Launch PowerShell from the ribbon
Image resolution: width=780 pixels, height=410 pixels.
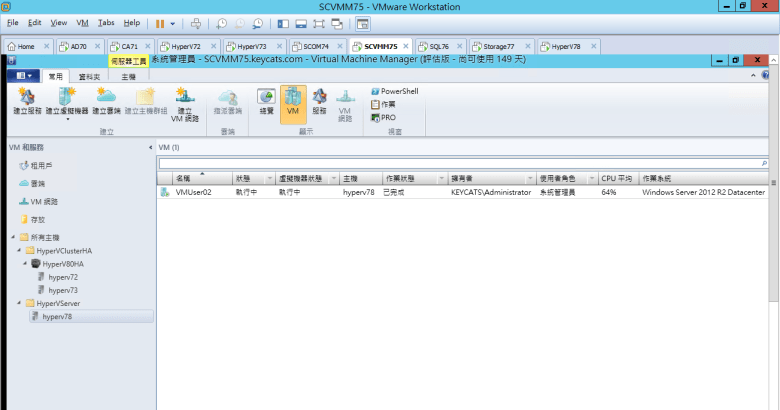(398, 91)
